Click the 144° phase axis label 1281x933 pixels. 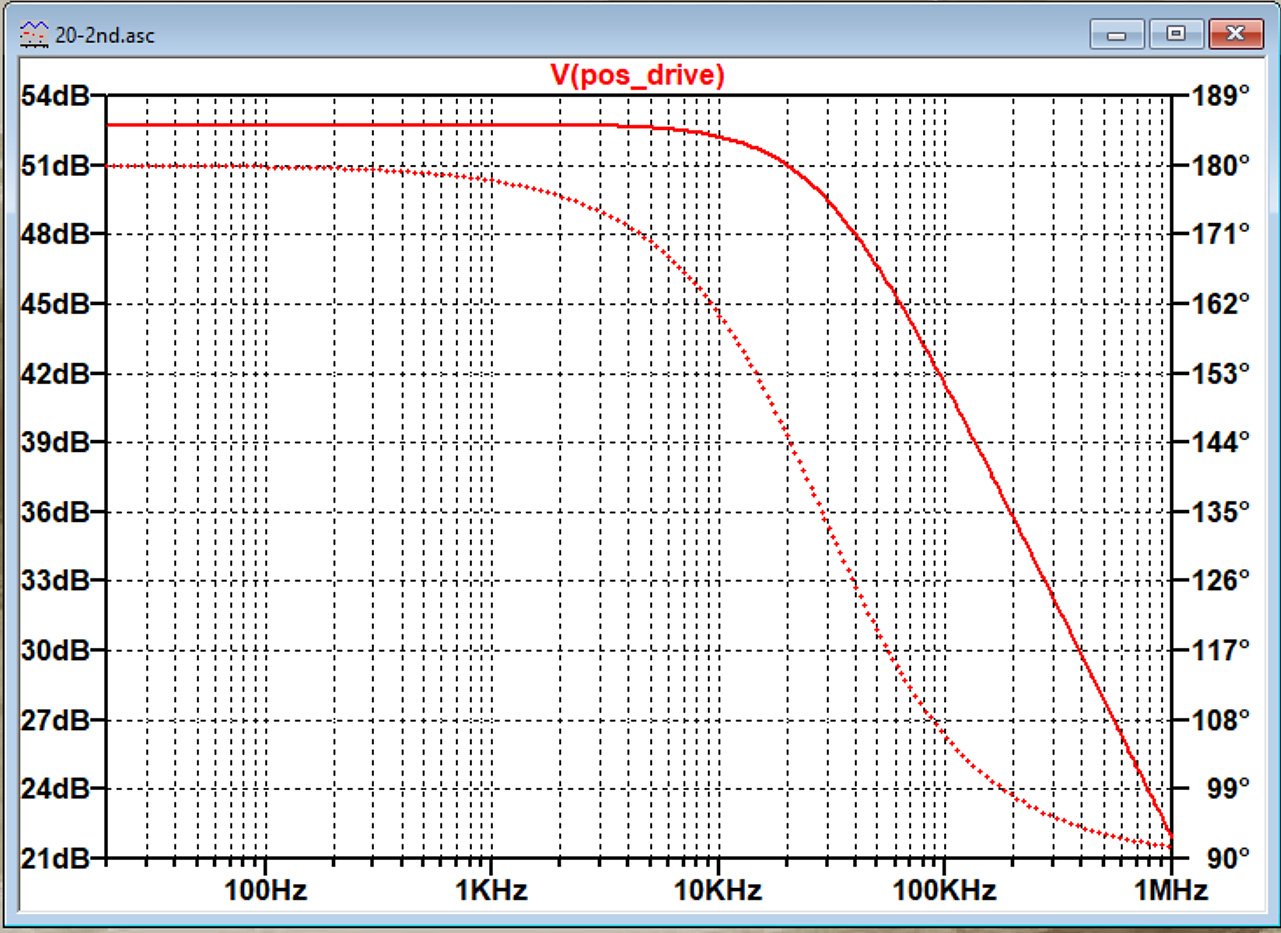[1220, 442]
